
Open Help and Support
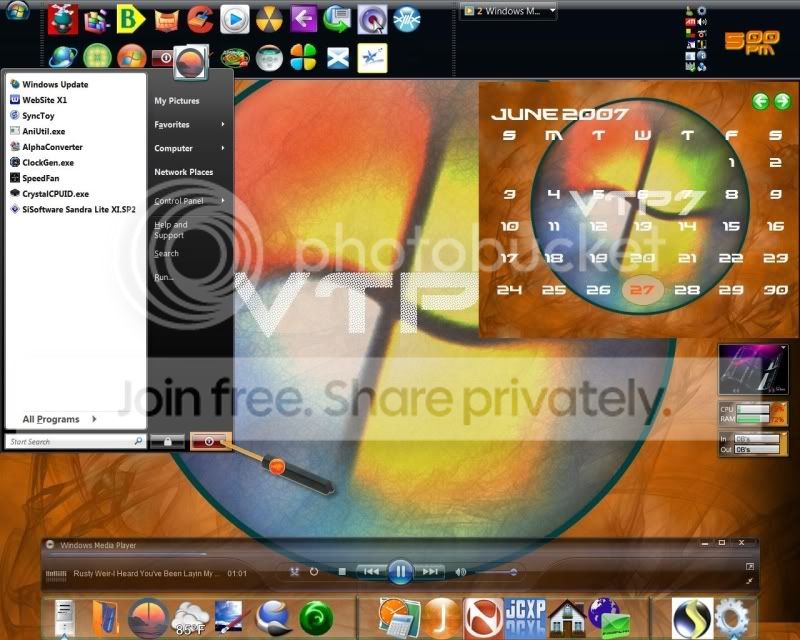[171, 230]
